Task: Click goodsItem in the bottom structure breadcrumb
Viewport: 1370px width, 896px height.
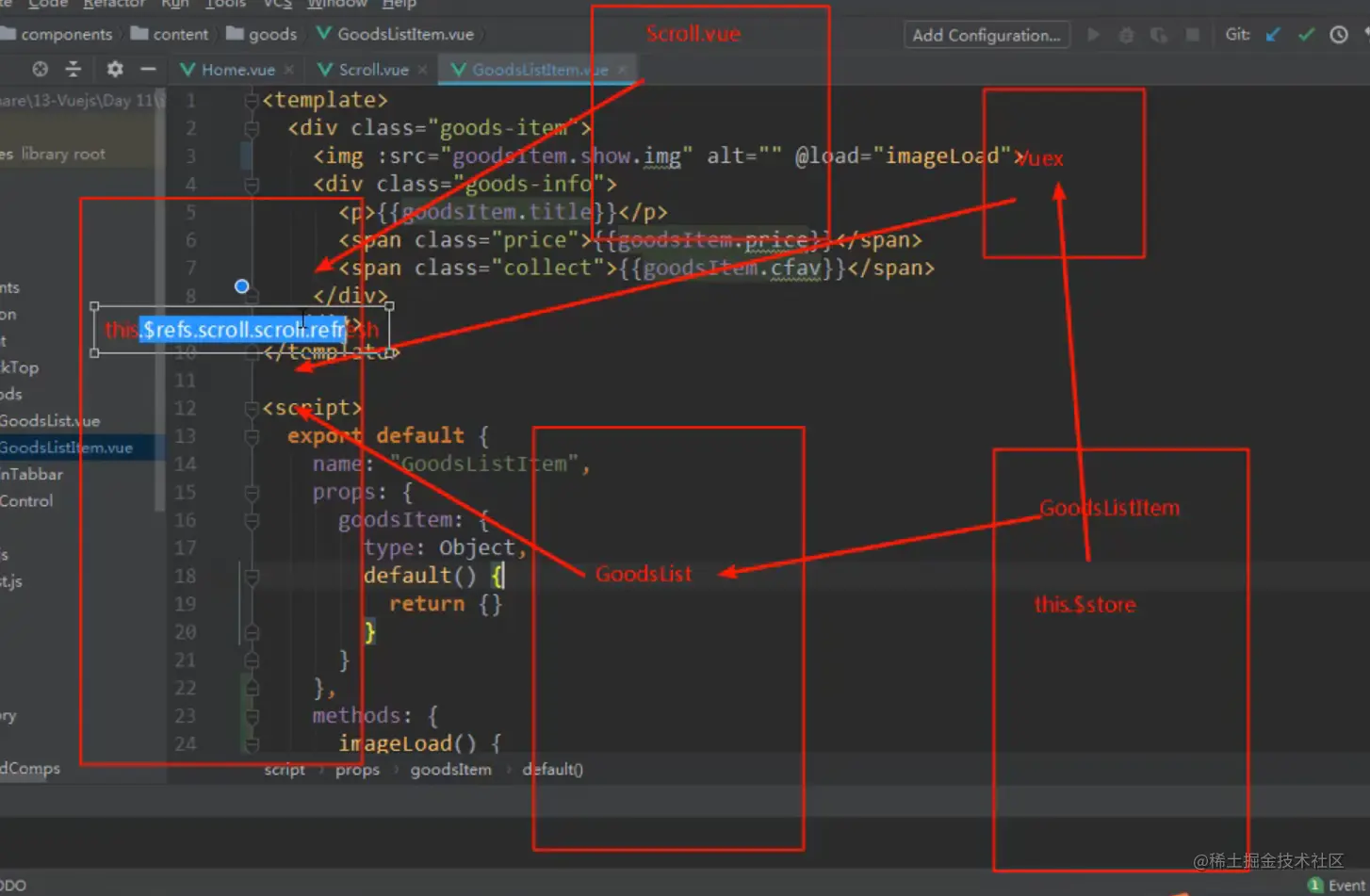Action: click(450, 770)
